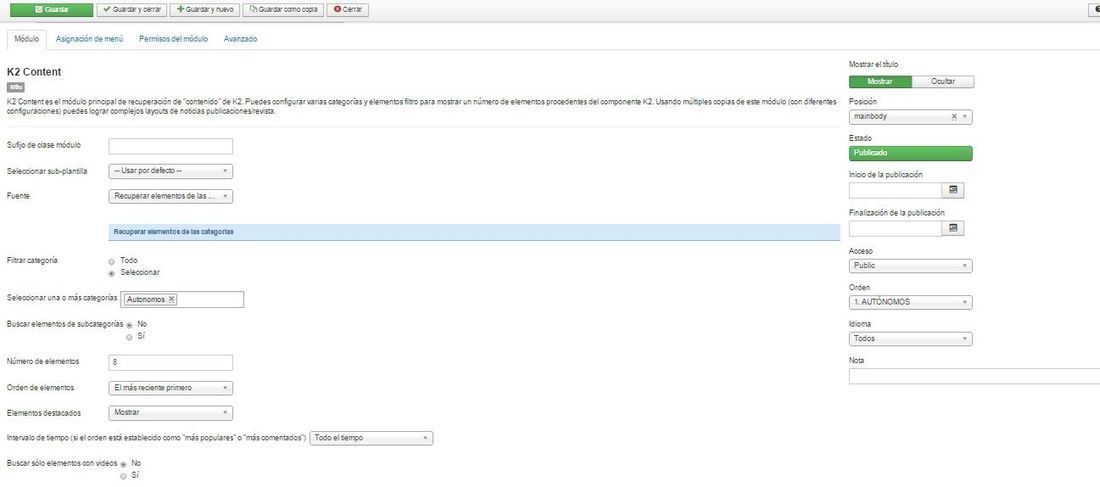Open calendar for Finalización de la publicación
This screenshot has width=1100, height=487.
point(953,228)
